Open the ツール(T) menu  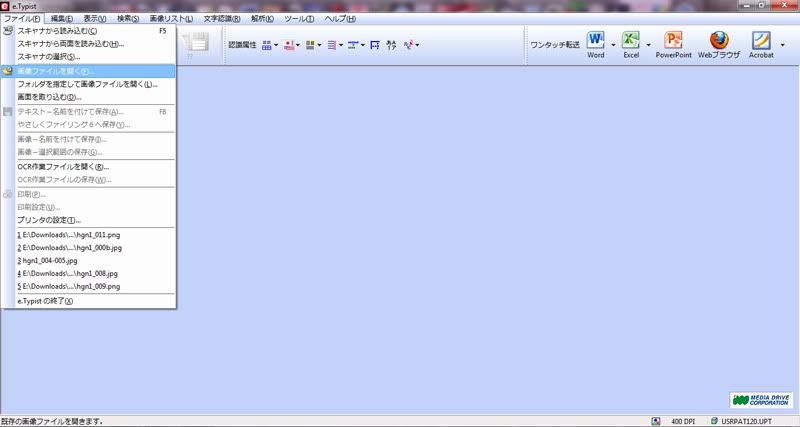pos(299,18)
